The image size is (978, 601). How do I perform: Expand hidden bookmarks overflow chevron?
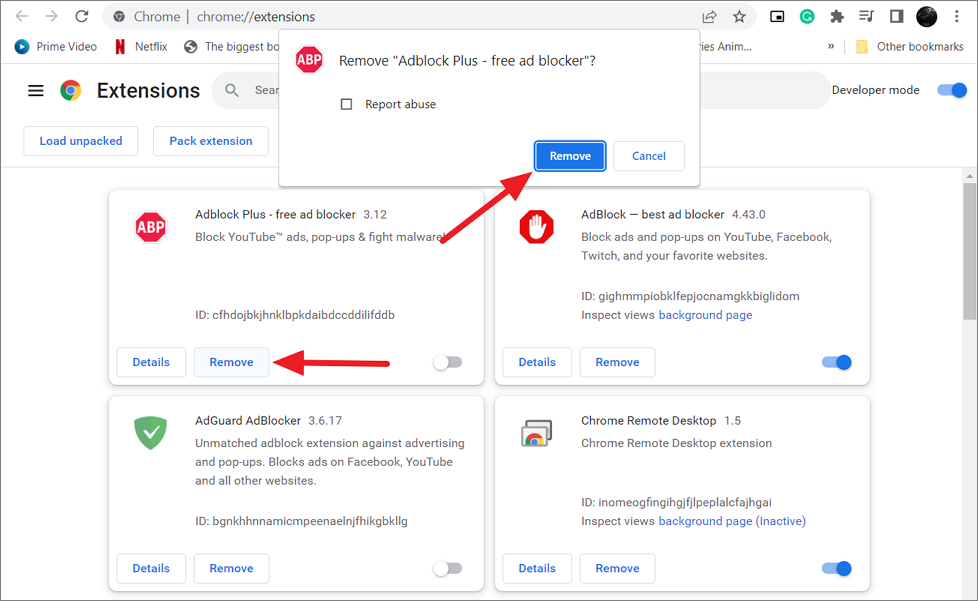click(831, 46)
